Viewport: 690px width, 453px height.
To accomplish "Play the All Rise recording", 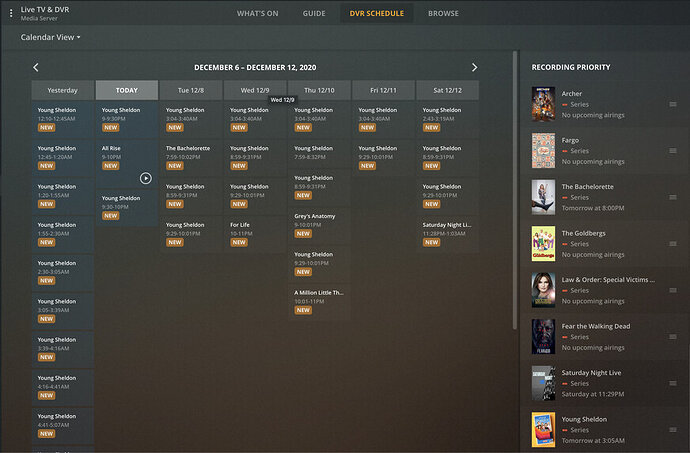I will (146, 178).
